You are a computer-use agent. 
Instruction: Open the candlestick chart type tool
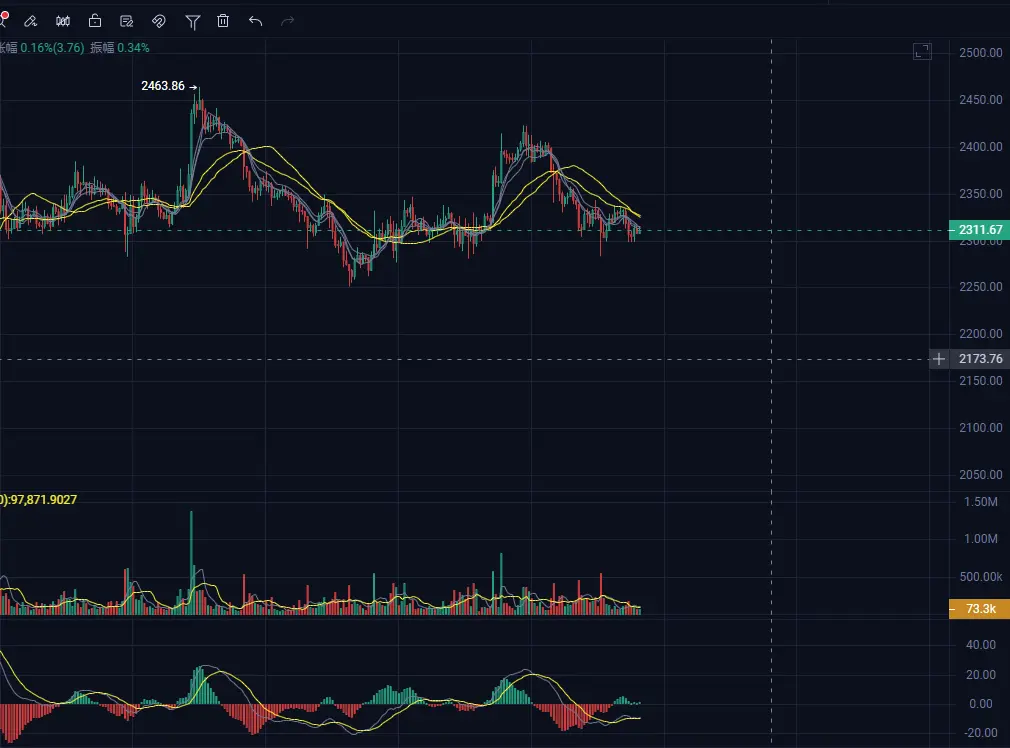62,21
